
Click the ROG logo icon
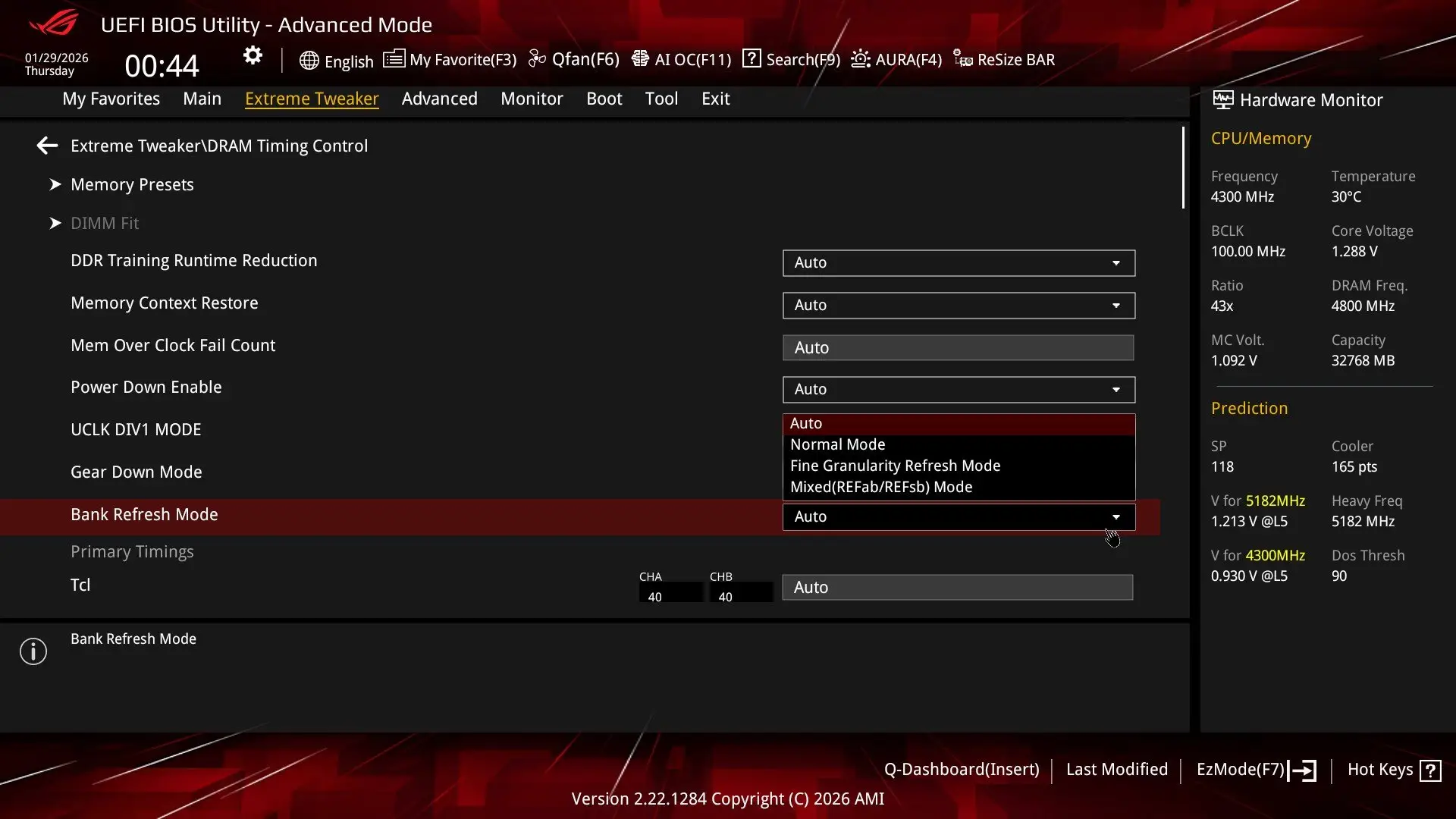pyautogui.click(x=54, y=23)
